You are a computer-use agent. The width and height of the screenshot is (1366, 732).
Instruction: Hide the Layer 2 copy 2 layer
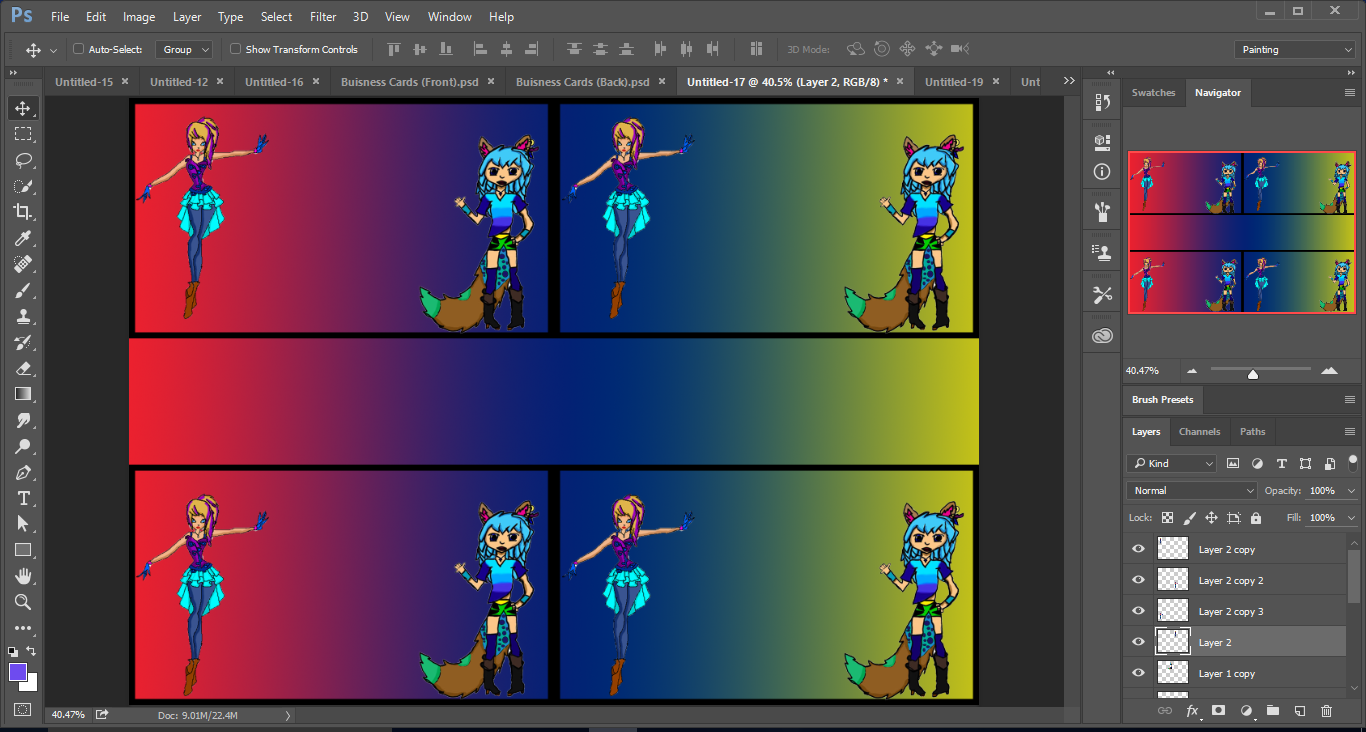pyautogui.click(x=1138, y=580)
